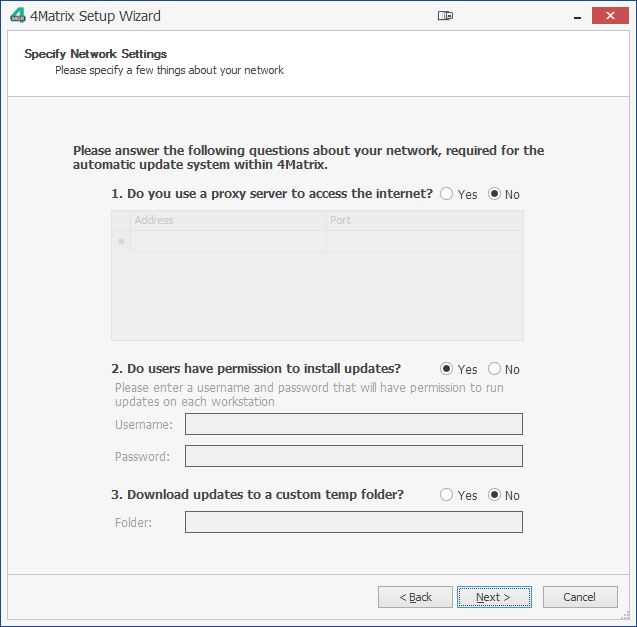
Task: Click into the Folder path field
Action: click(353, 523)
